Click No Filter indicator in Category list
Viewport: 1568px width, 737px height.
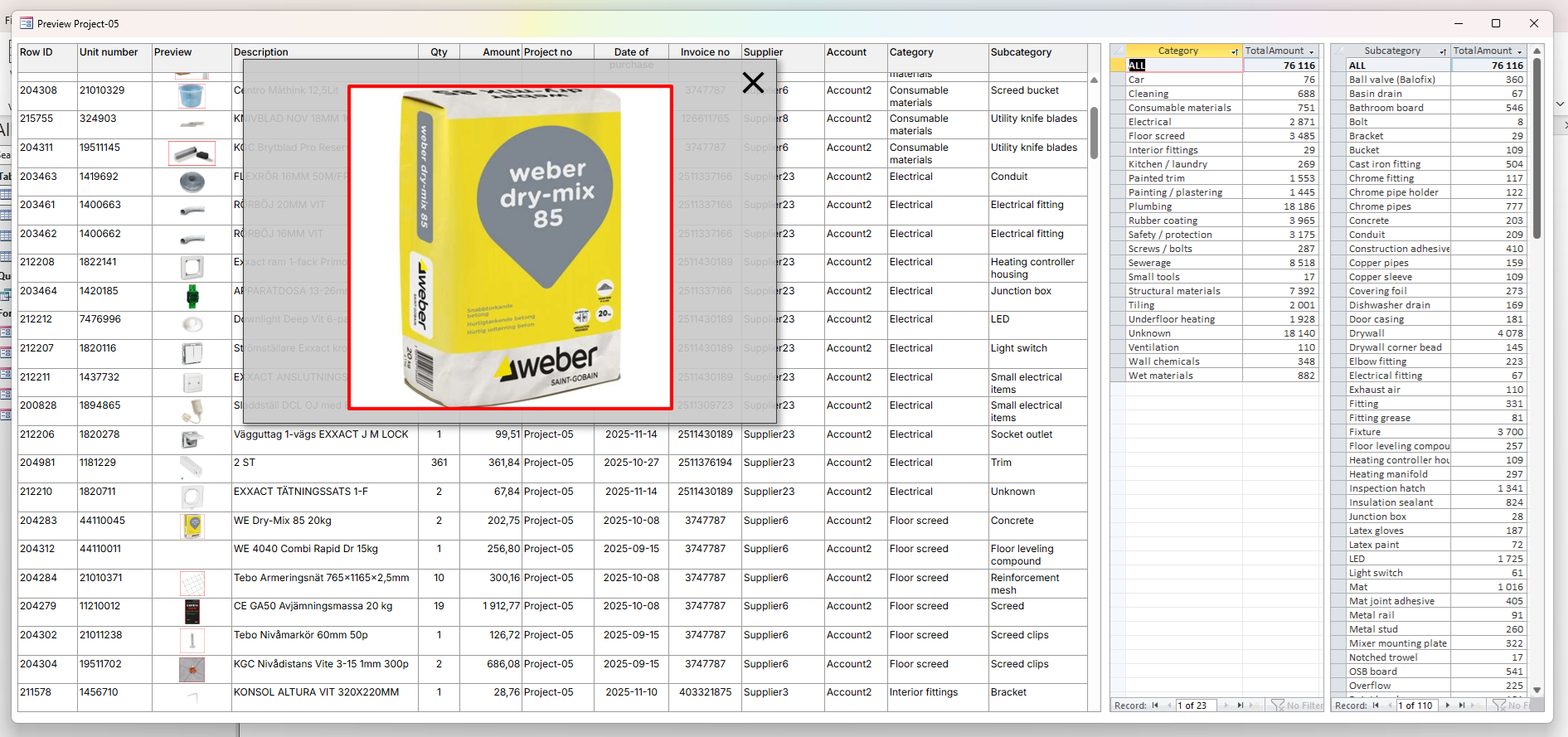click(1298, 705)
